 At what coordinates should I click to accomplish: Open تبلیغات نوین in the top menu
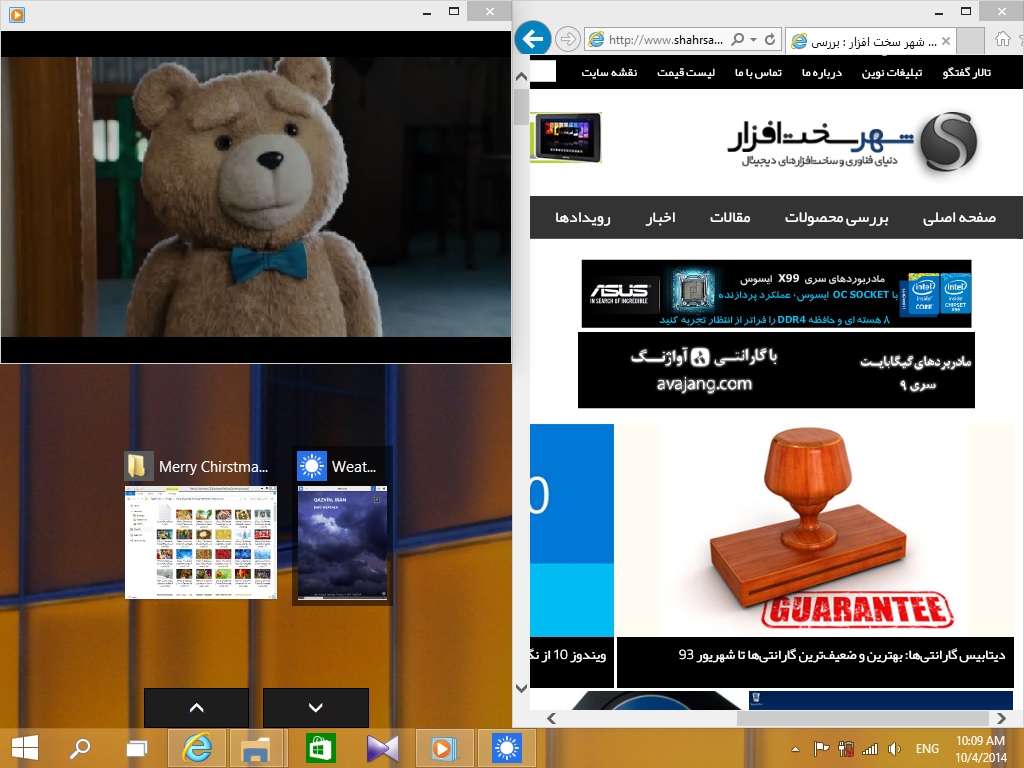click(891, 72)
